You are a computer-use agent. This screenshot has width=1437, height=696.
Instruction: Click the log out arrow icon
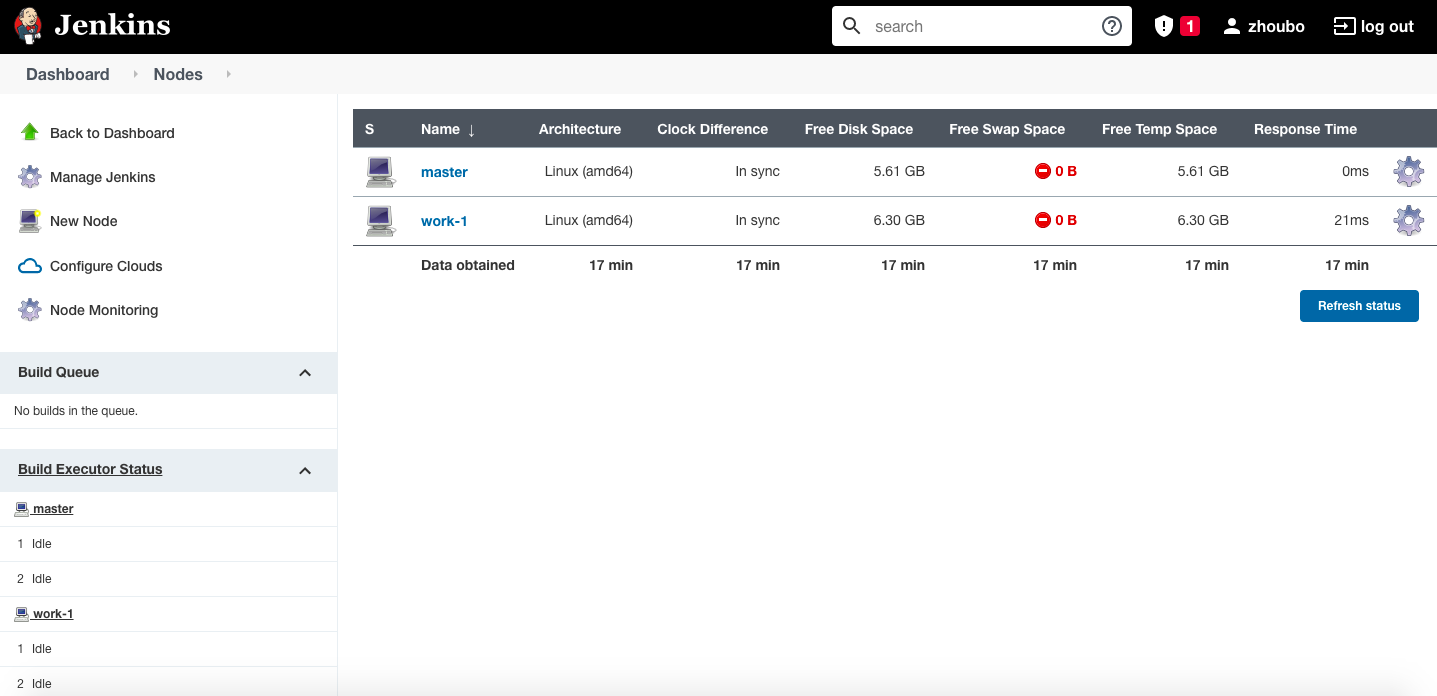[1344, 26]
